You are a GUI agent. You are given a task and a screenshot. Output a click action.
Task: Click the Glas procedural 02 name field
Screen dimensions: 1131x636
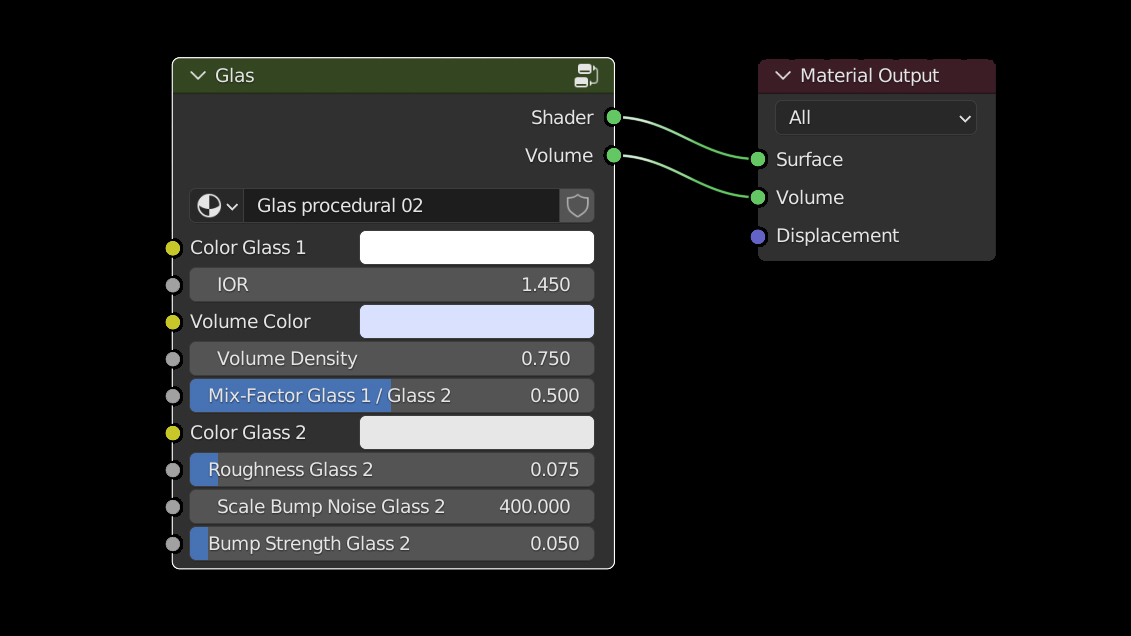pyautogui.click(x=400, y=206)
